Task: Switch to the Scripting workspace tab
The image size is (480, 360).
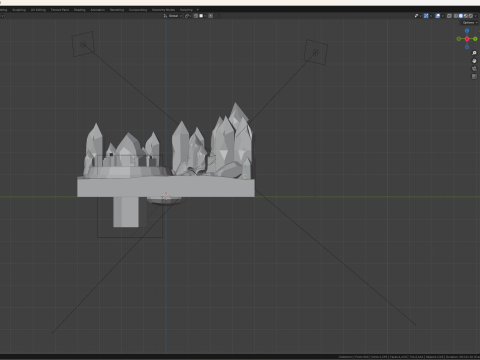Action: [x=186, y=10]
